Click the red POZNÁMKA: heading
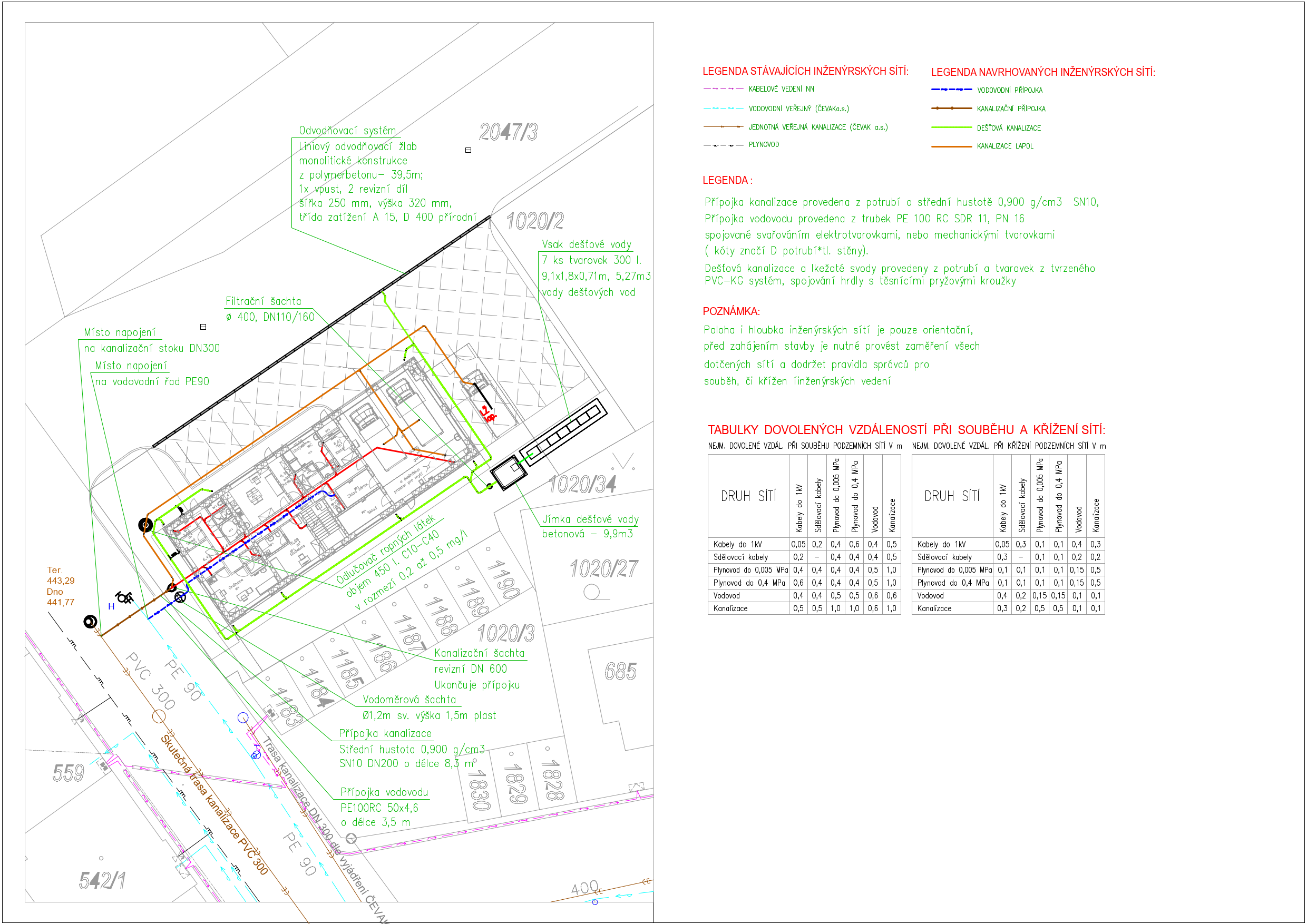Viewport: 1307px width, 924px height. tap(730, 311)
